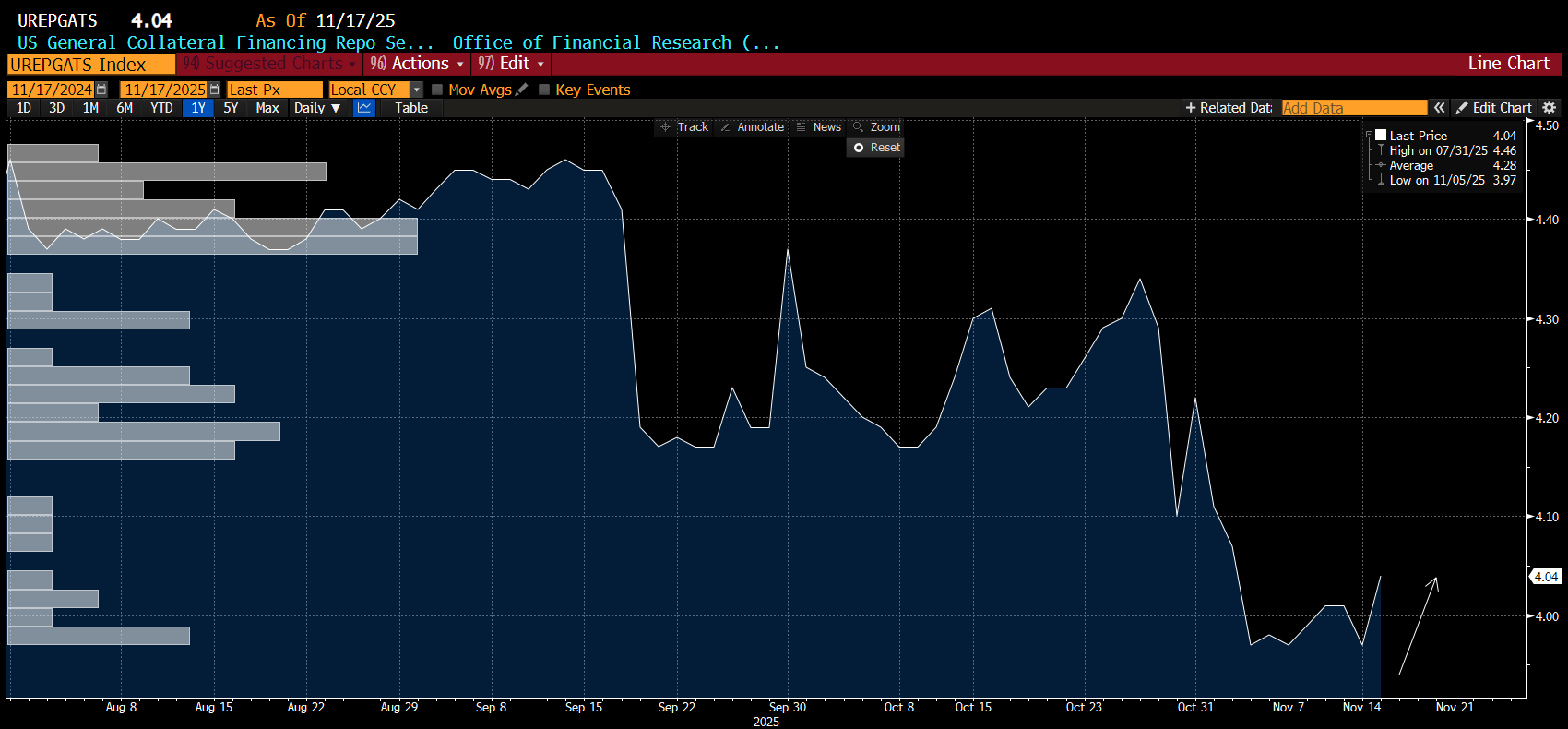Screen dimensions: 1568x729
Task: Open calendar picker for start date 11/17/2024
Action: tap(101, 90)
